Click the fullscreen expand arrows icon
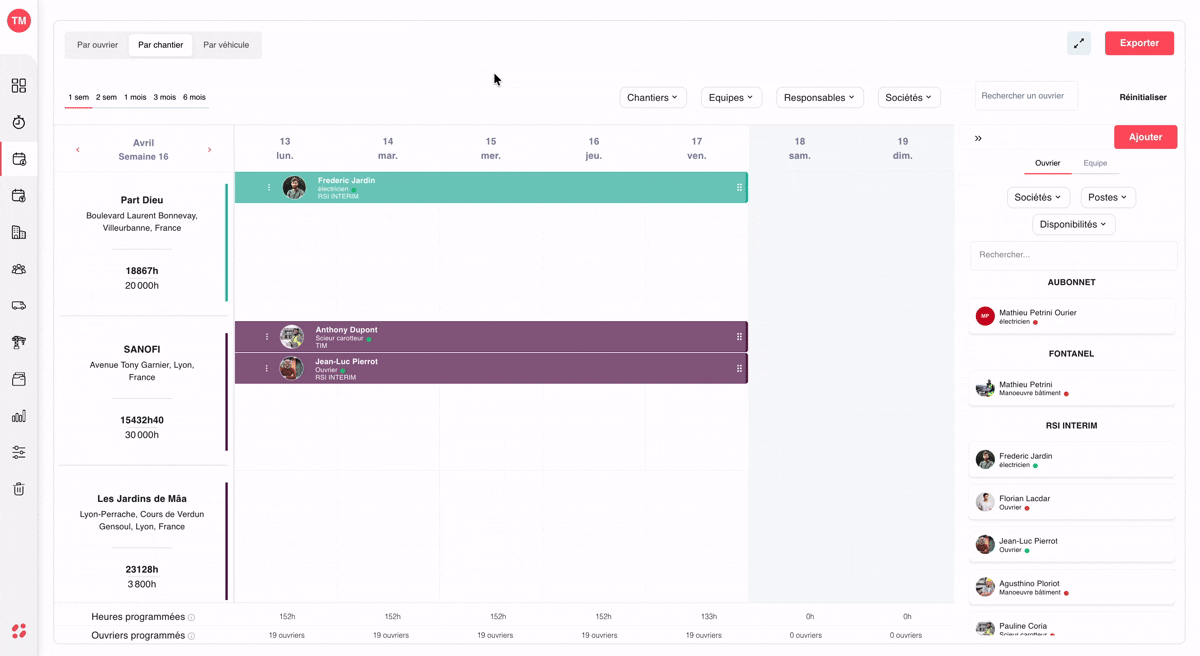The height and width of the screenshot is (656, 1200). pyautogui.click(x=1079, y=44)
